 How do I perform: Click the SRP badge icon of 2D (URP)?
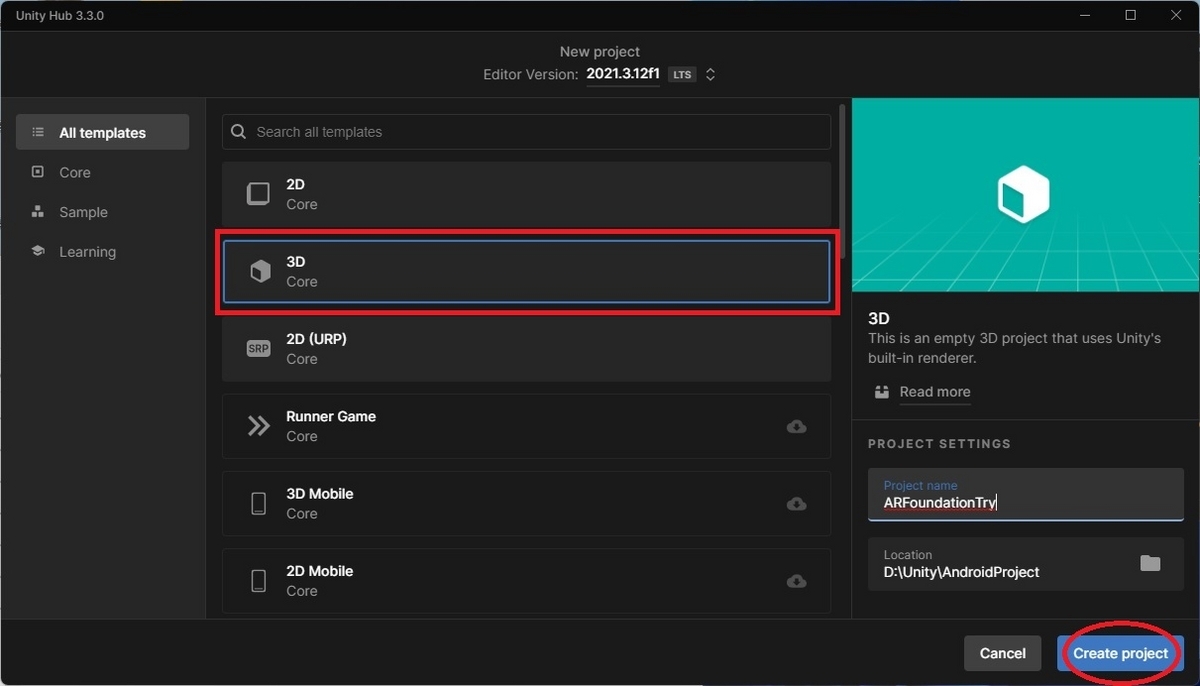coord(259,349)
